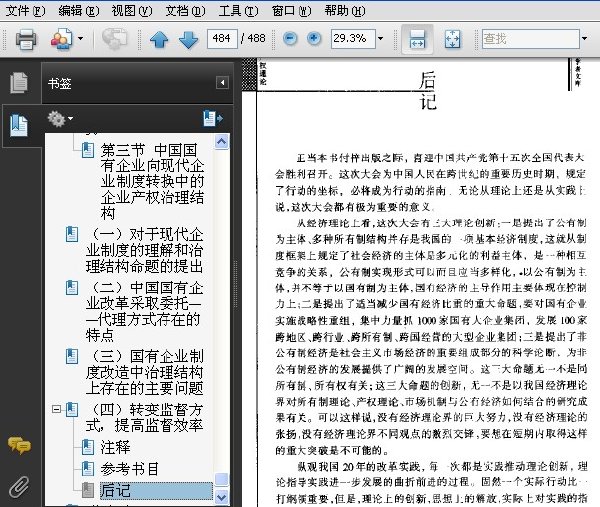Click the fit one full page icon
Screen dimensions: 600x507
(x=453, y=39)
